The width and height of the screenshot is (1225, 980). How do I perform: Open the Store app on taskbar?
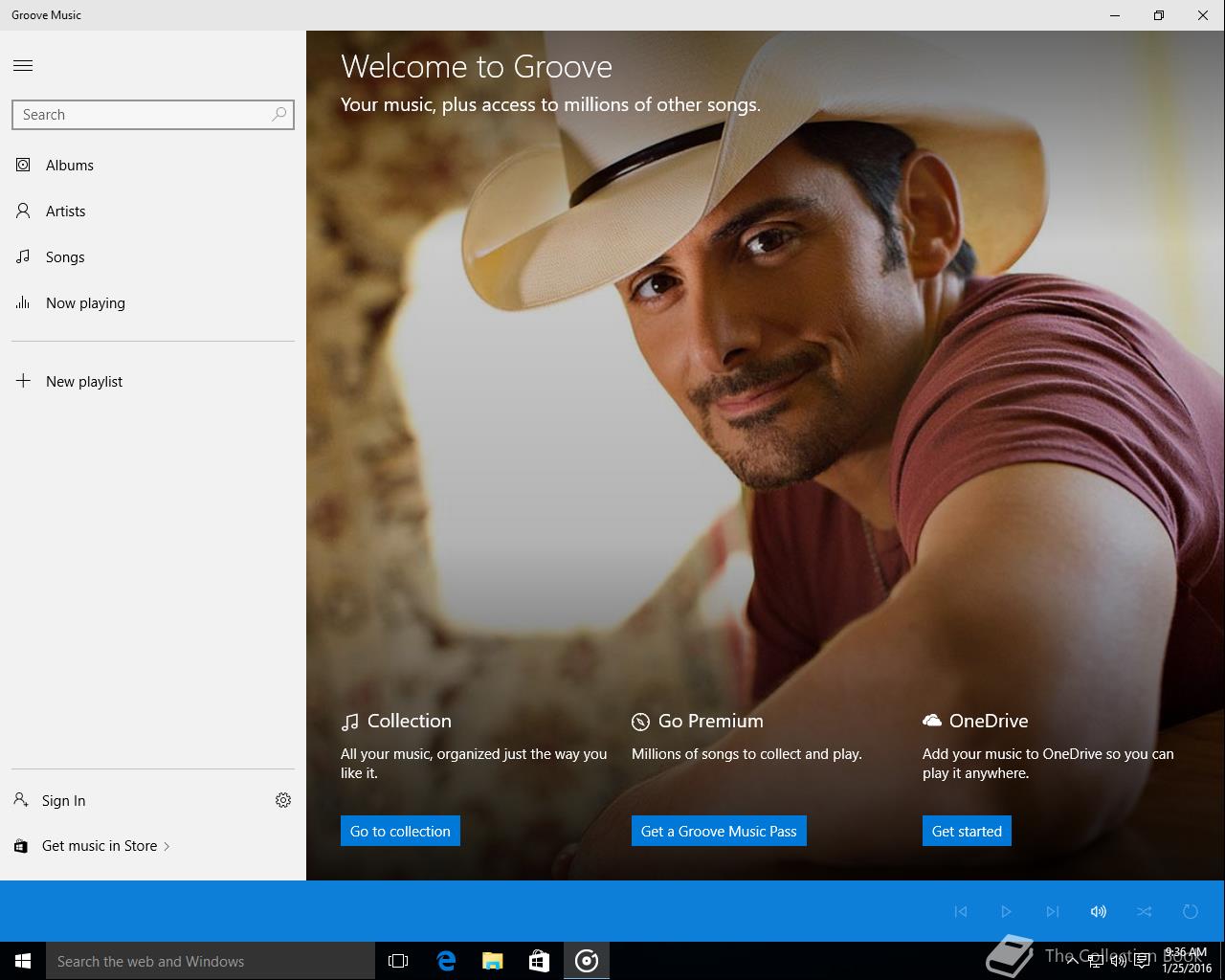[540, 961]
